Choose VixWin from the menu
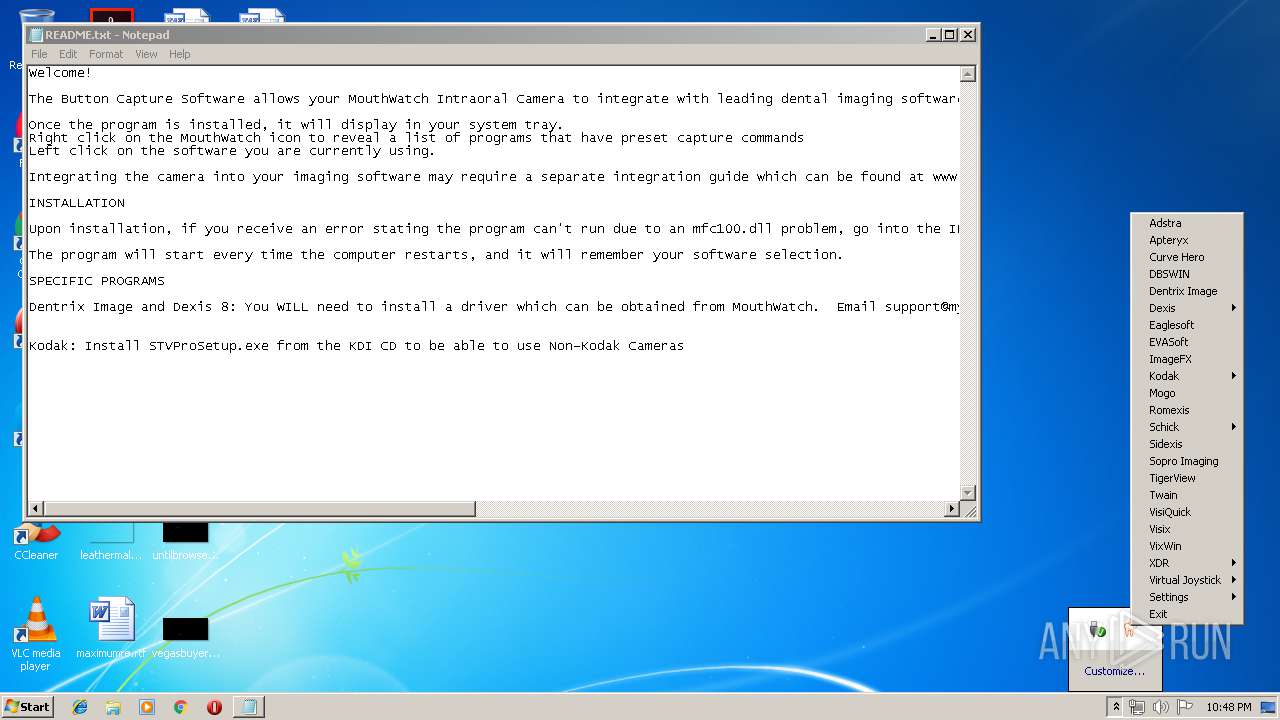Viewport: 1280px width, 720px height. tap(1187, 546)
